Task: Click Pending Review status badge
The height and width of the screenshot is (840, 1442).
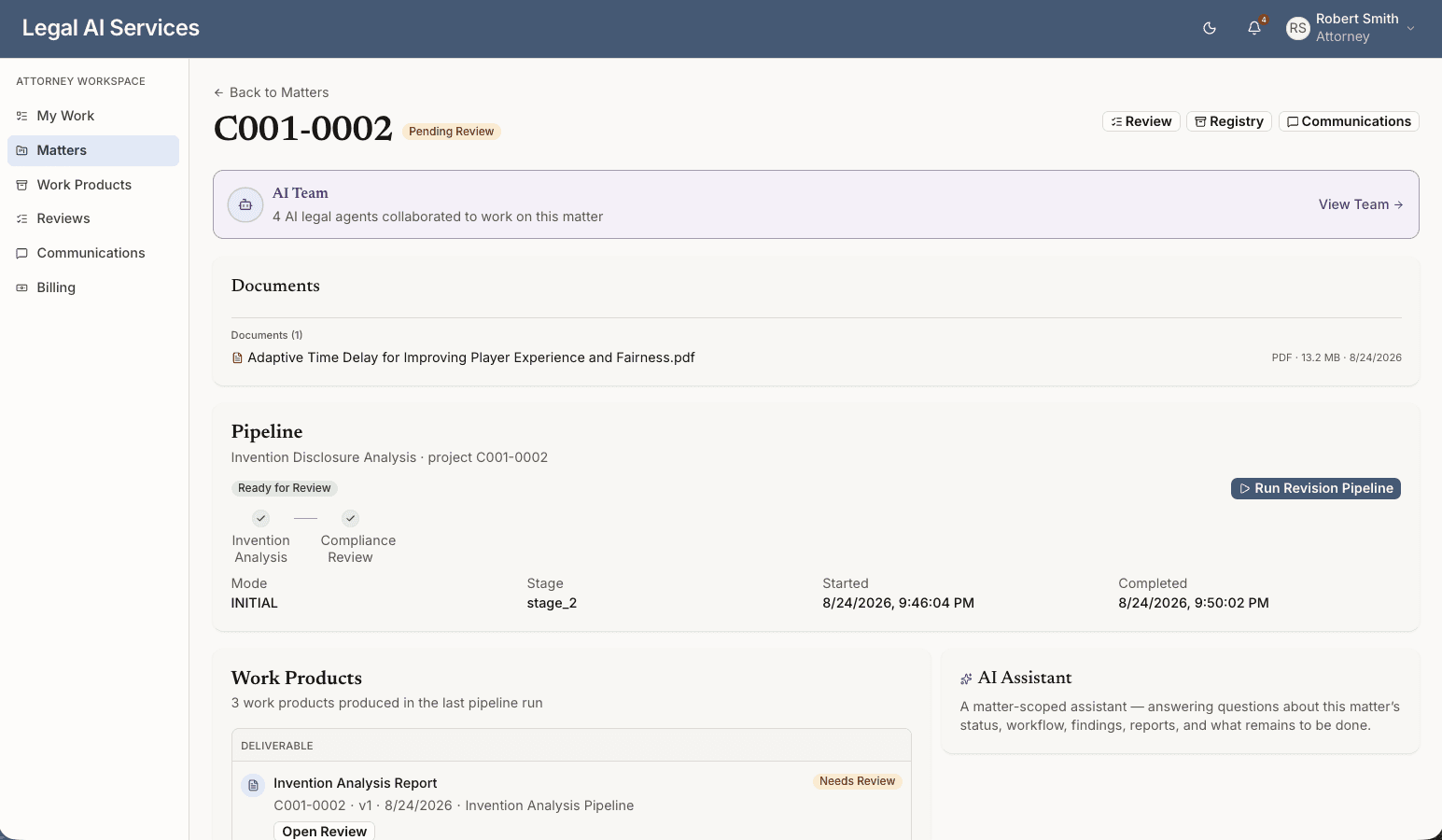Action: [x=452, y=132]
